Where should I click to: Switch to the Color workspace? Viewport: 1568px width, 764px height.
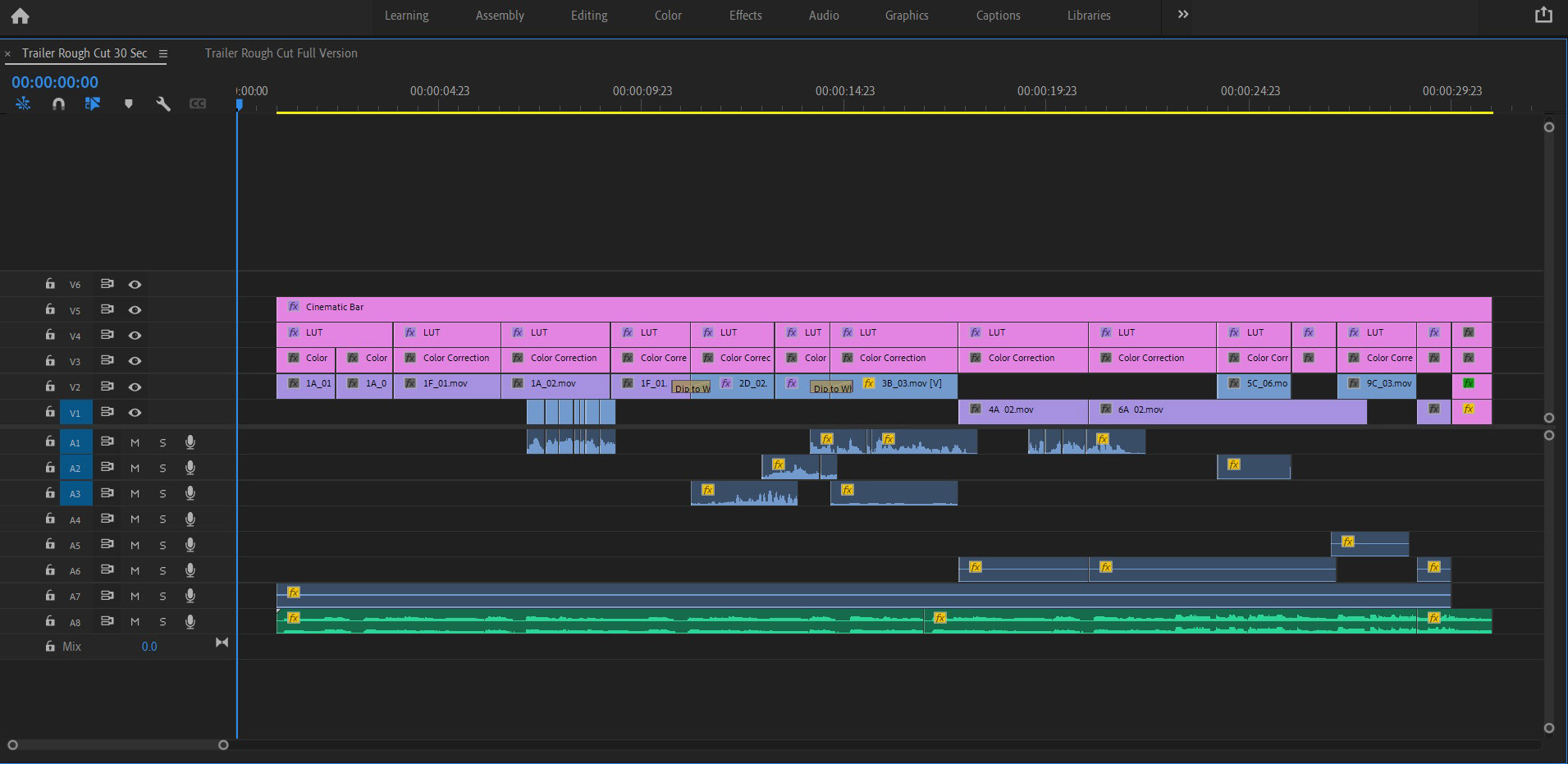(668, 16)
